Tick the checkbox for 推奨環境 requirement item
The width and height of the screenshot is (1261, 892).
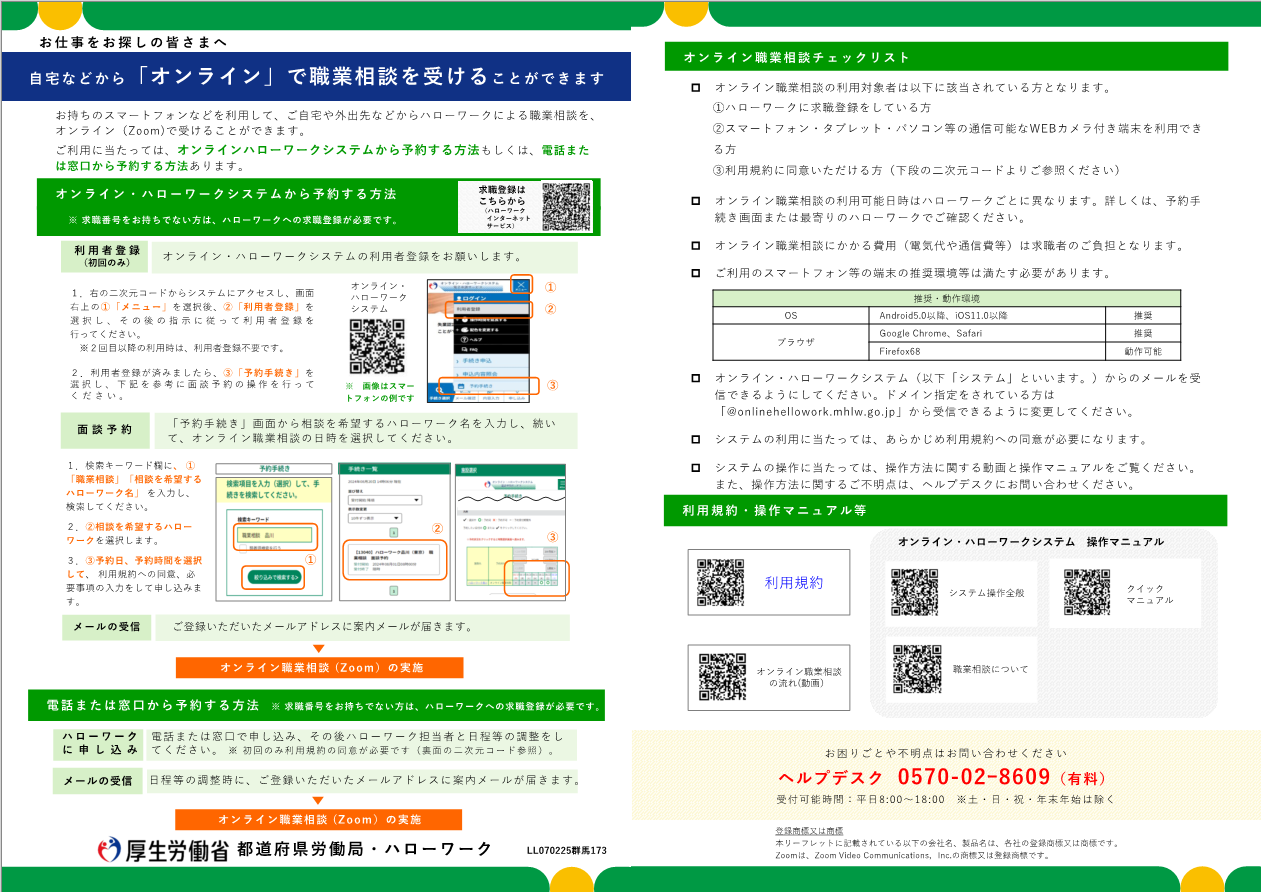(695, 273)
